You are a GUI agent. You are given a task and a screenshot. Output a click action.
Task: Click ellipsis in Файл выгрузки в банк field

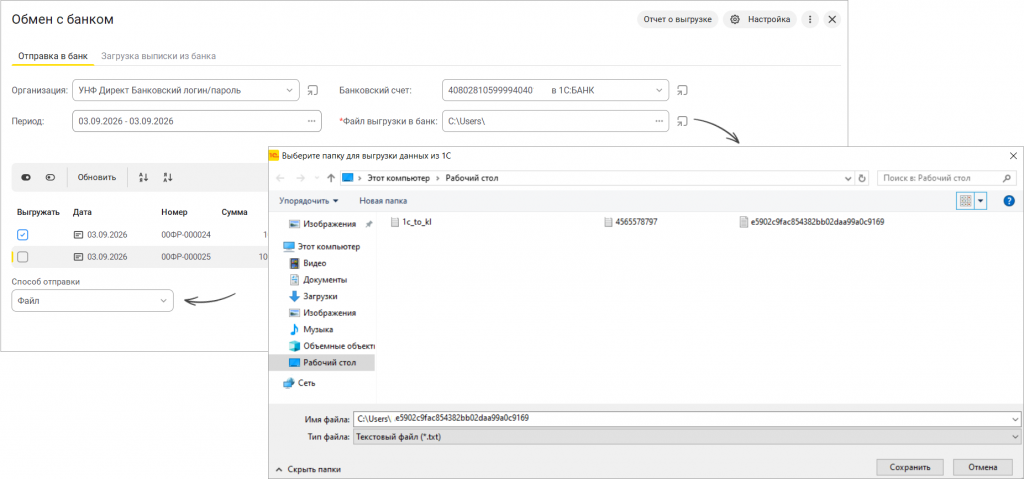pyautogui.click(x=660, y=121)
